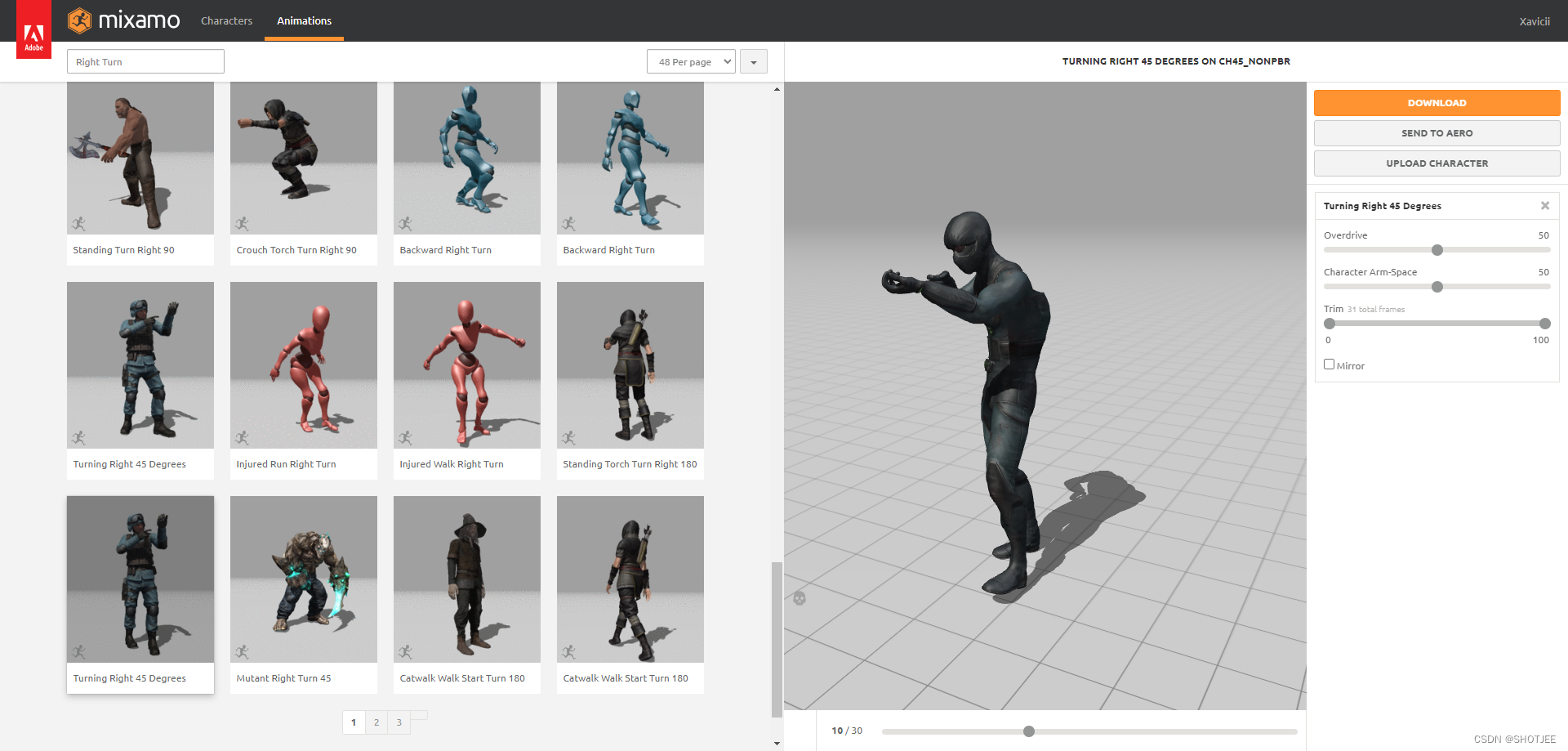Click the Trim slider end handle

[x=1545, y=324]
